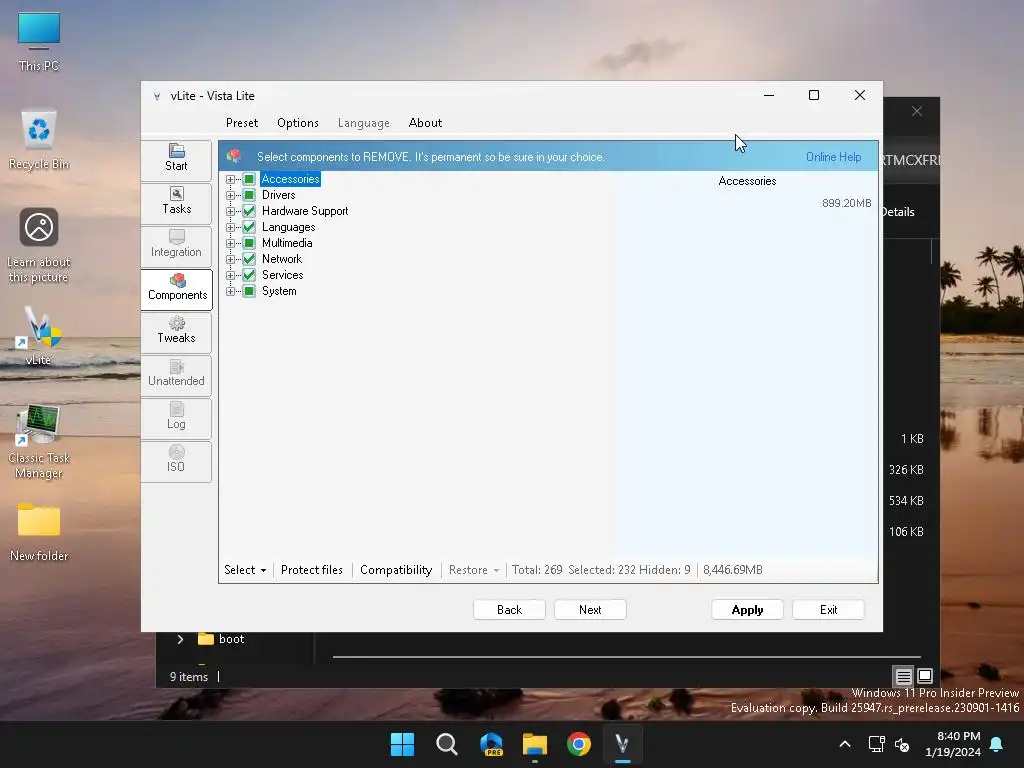Open the Restore dropdown
The height and width of the screenshot is (768, 1024).
point(473,569)
